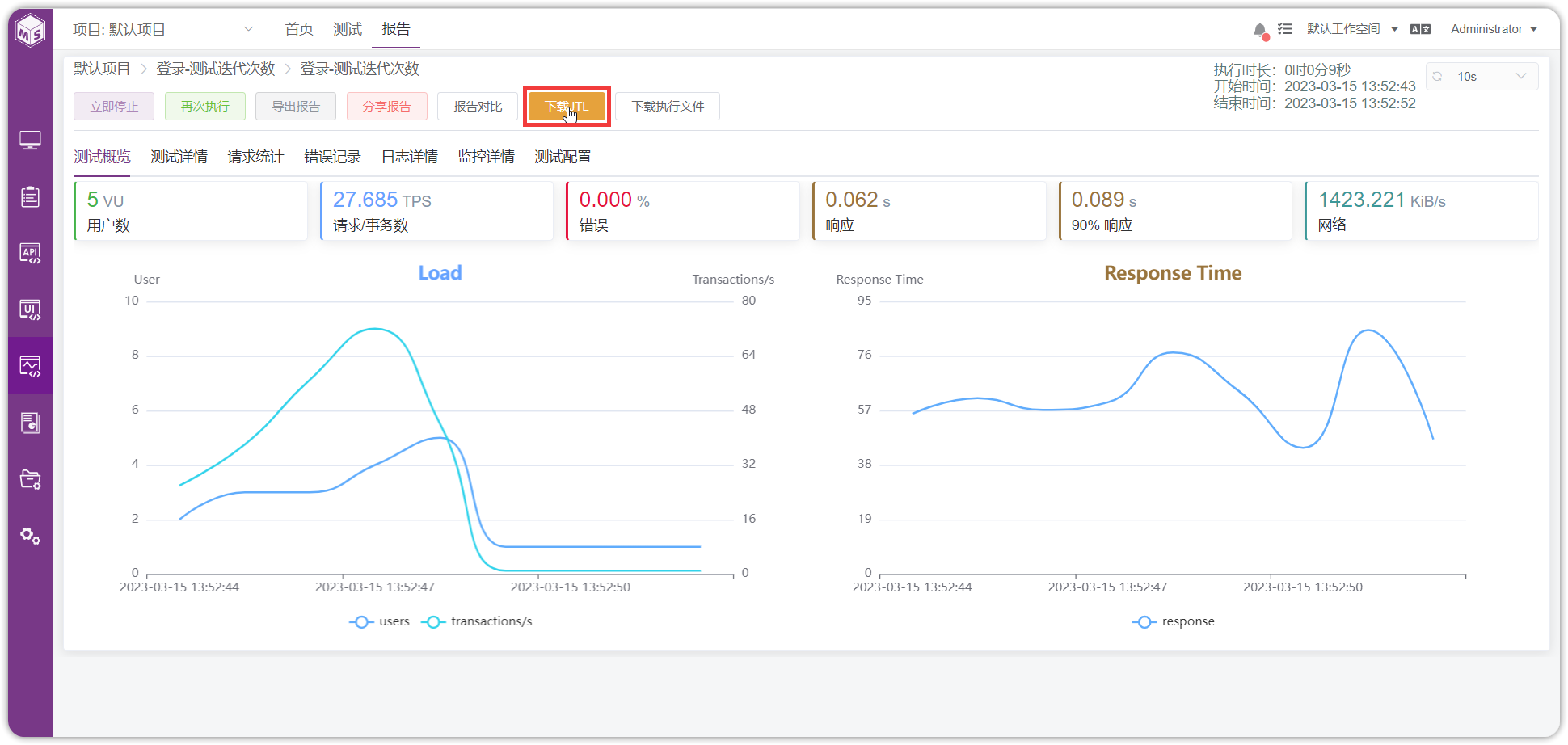Image resolution: width=1568 pixels, height=745 pixels.
Task: Switch to the 测试详情 tab
Action: [179, 157]
